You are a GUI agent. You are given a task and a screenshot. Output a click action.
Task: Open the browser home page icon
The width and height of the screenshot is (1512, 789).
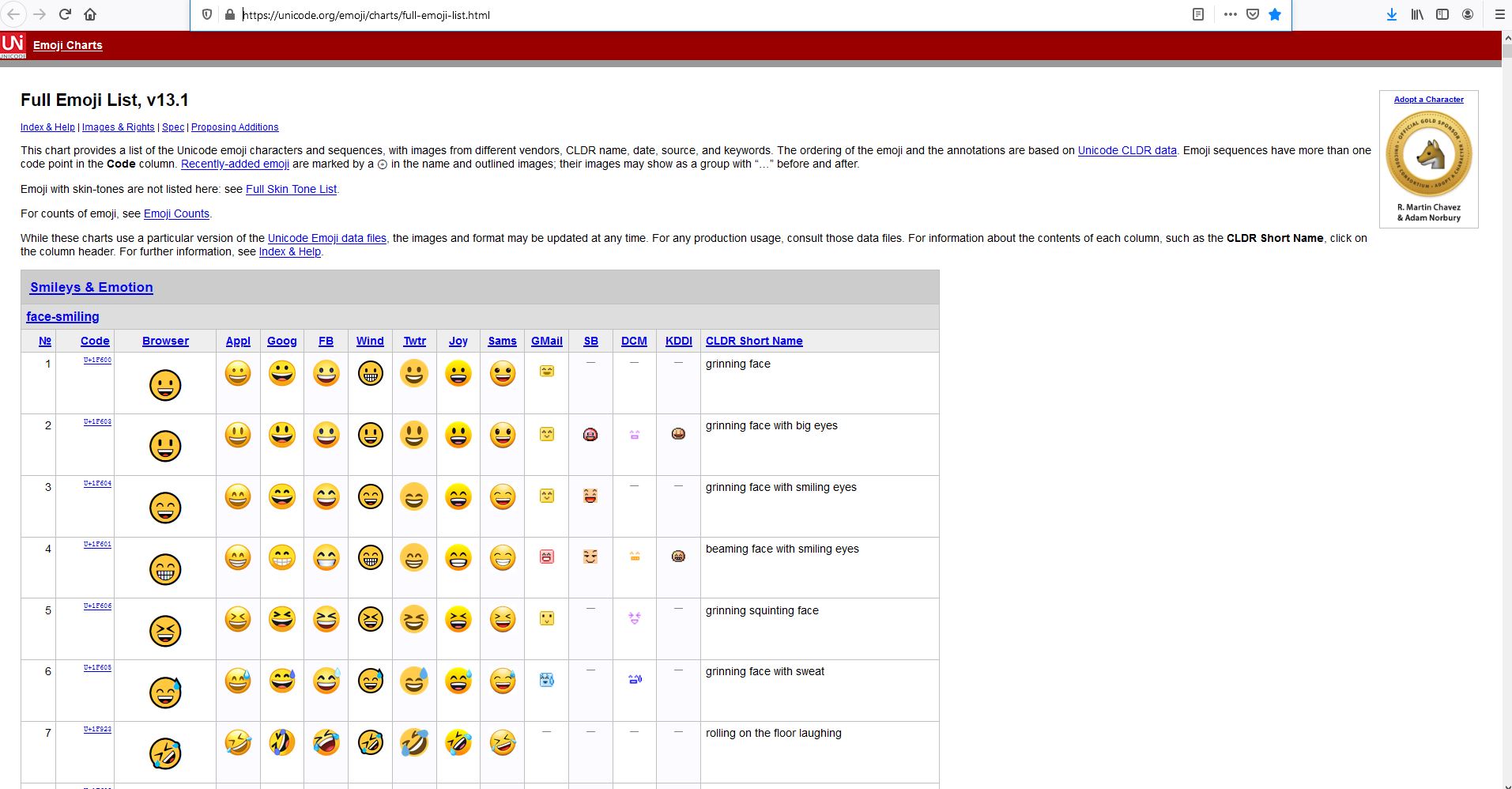click(90, 14)
